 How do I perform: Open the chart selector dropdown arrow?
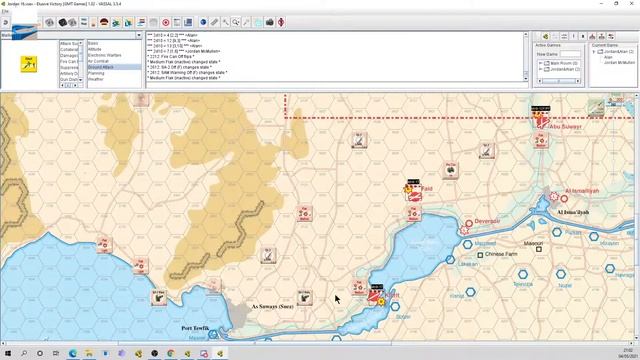click(139, 35)
